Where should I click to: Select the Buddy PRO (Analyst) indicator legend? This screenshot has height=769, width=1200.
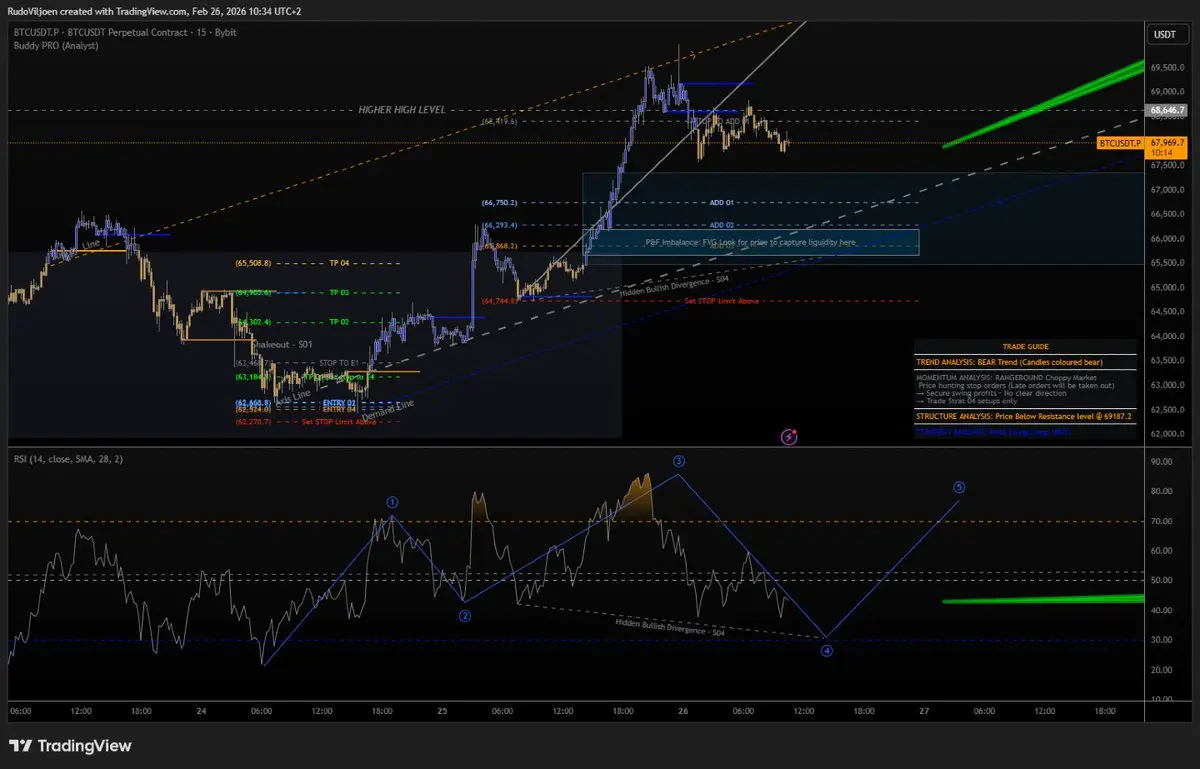(x=56, y=46)
